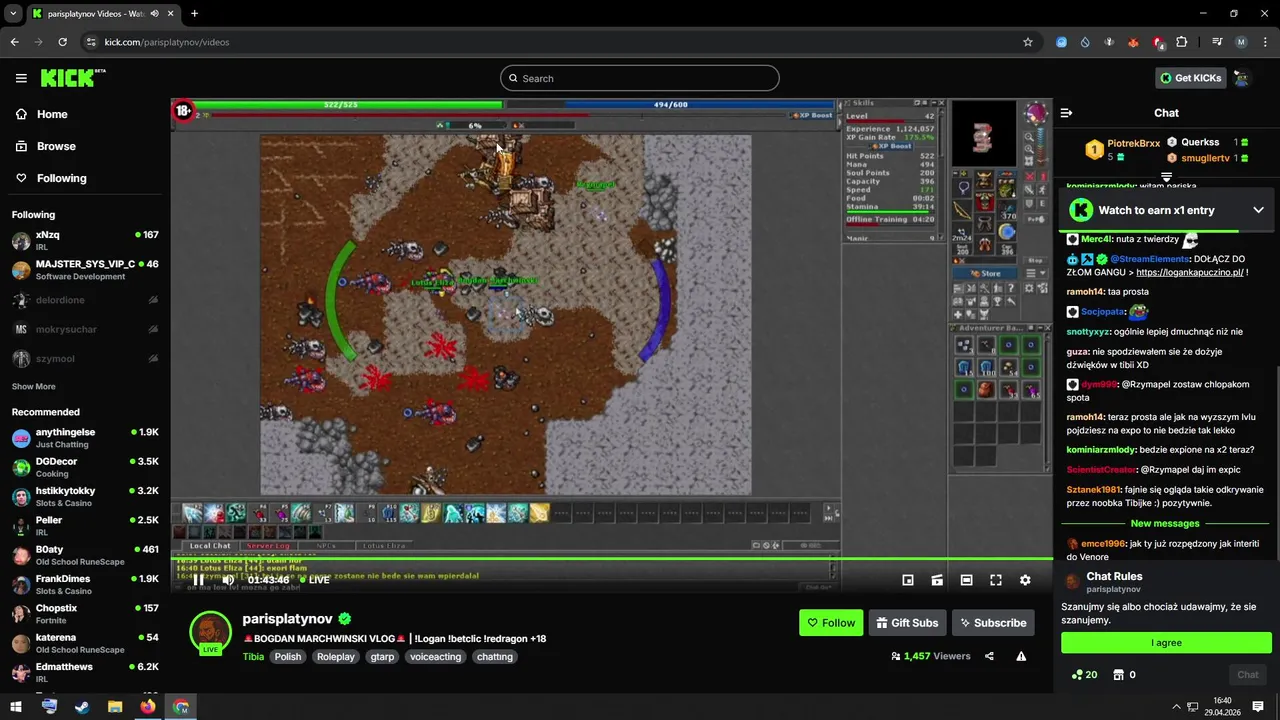This screenshot has height=720, width=1280.
Task: Open mokrysuchar channel
Action: [x=85, y=329]
